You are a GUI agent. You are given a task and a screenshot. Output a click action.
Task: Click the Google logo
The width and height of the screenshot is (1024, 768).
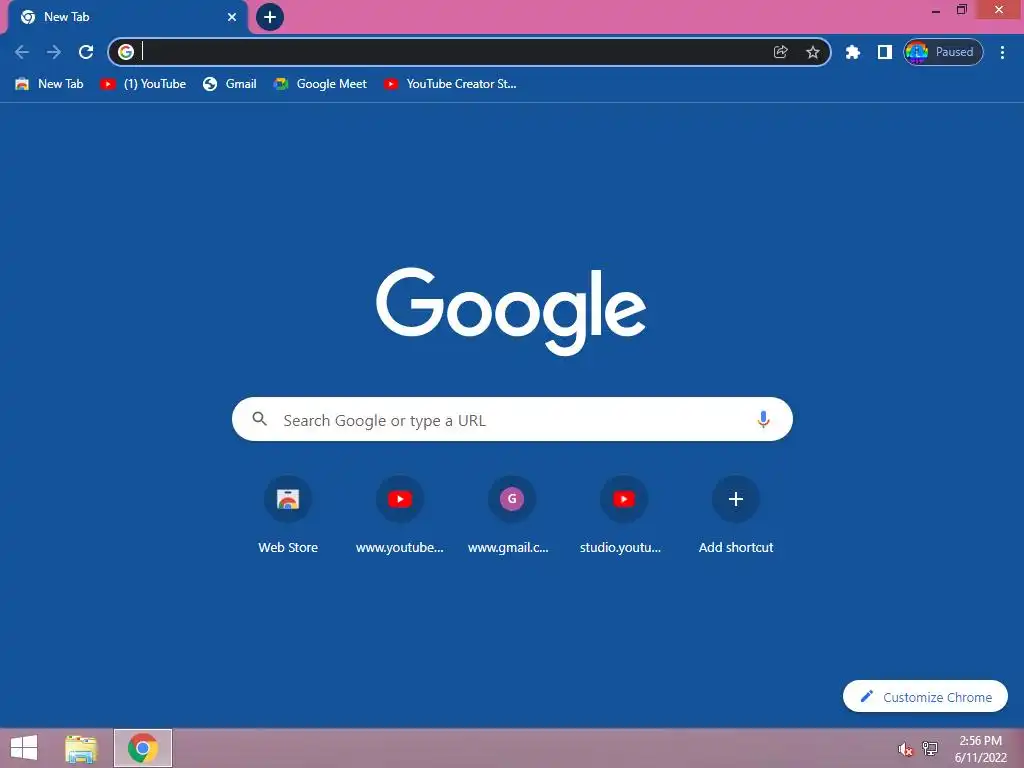(511, 311)
